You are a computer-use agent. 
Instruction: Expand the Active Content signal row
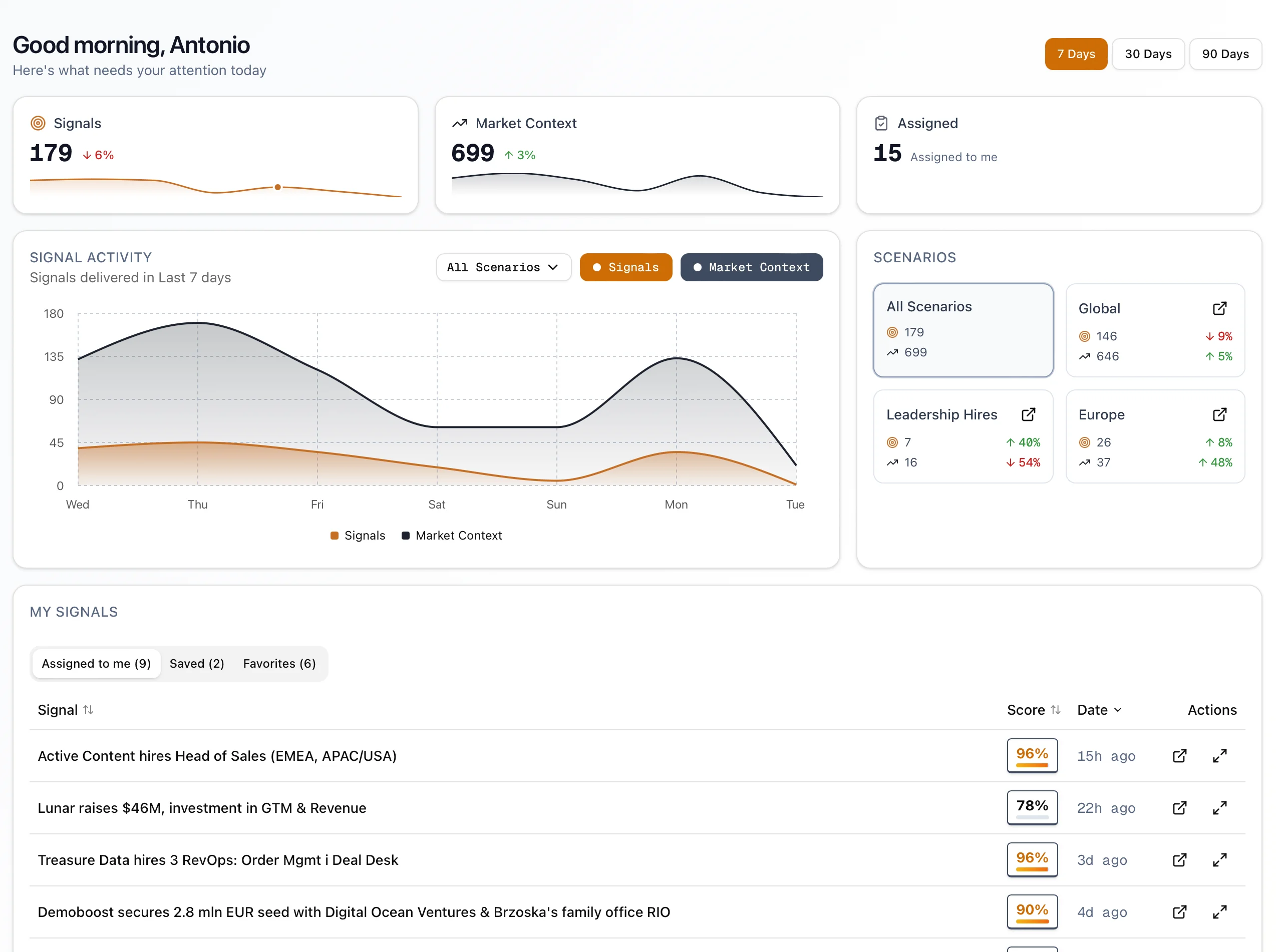(x=1219, y=755)
